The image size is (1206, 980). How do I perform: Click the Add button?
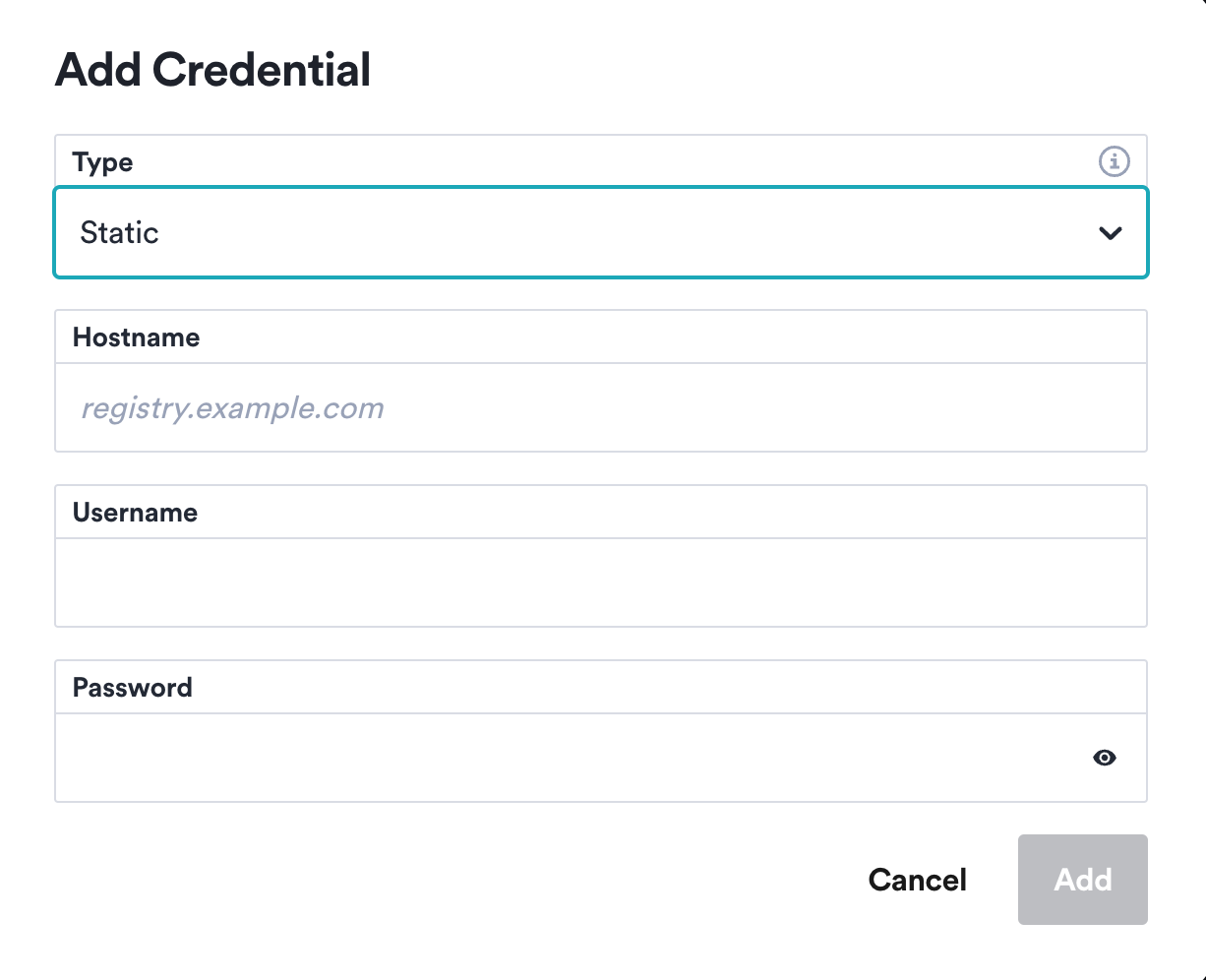pos(1082,880)
